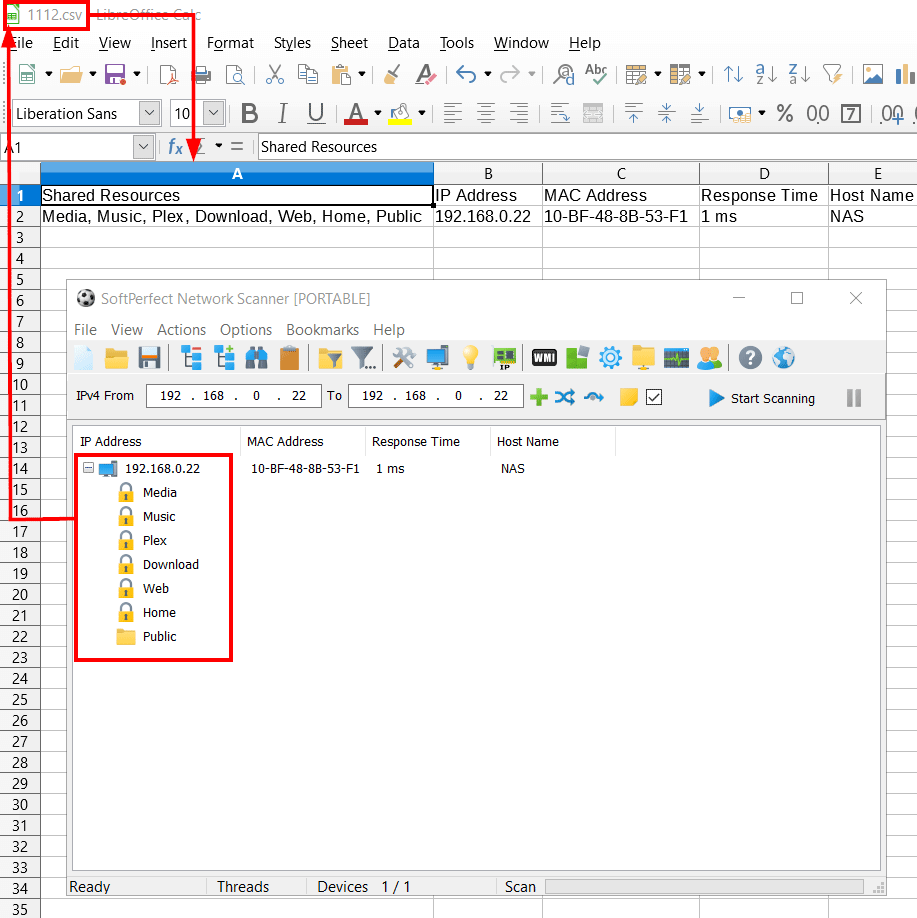Click the formula input line showing Shared Resources
917x918 pixels.
tap(587, 147)
